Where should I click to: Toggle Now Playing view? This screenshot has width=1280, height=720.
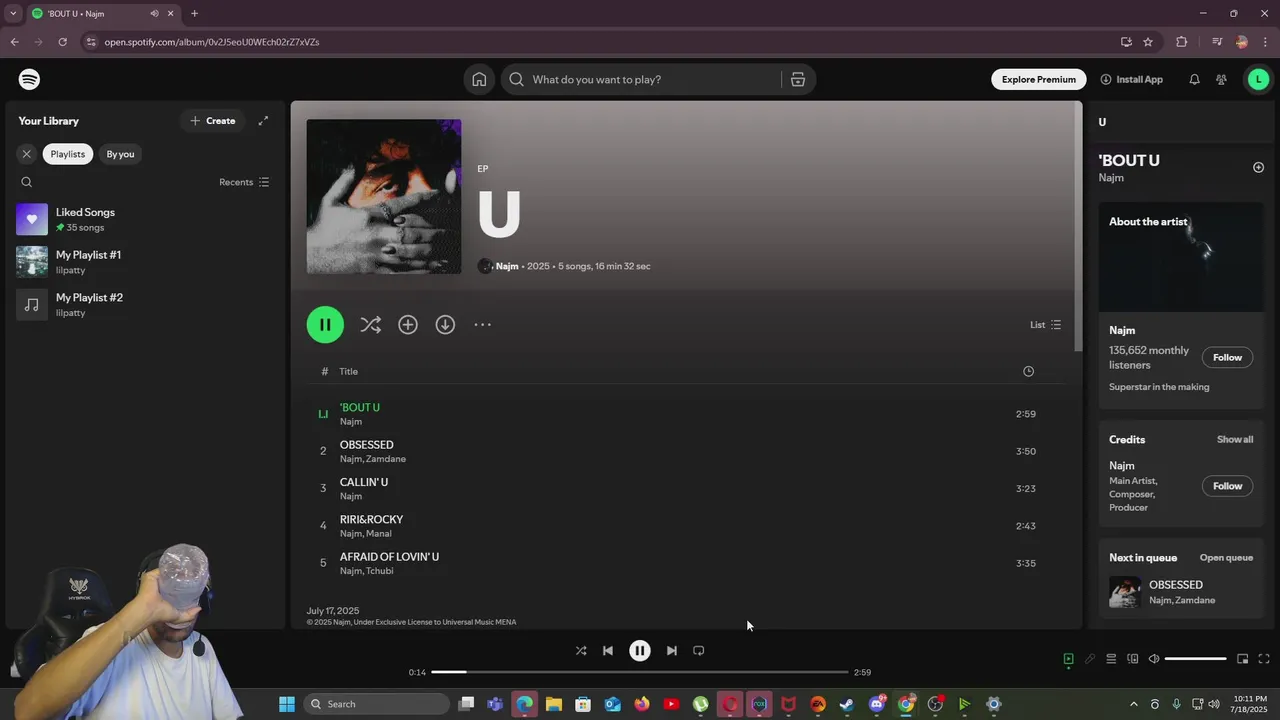[x=1068, y=659]
